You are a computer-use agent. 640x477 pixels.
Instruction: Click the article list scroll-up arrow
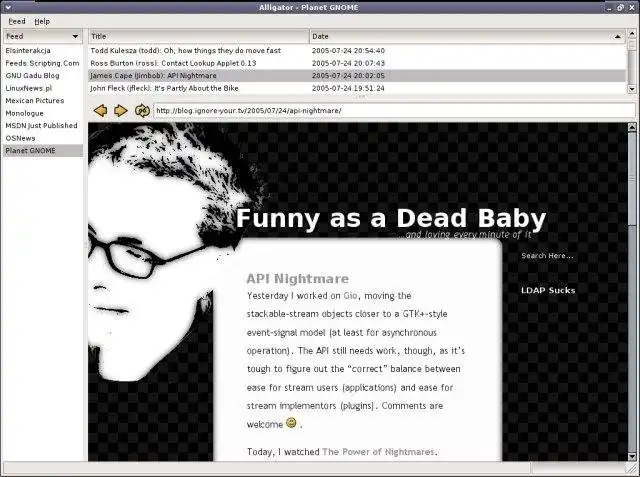coord(632,34)
